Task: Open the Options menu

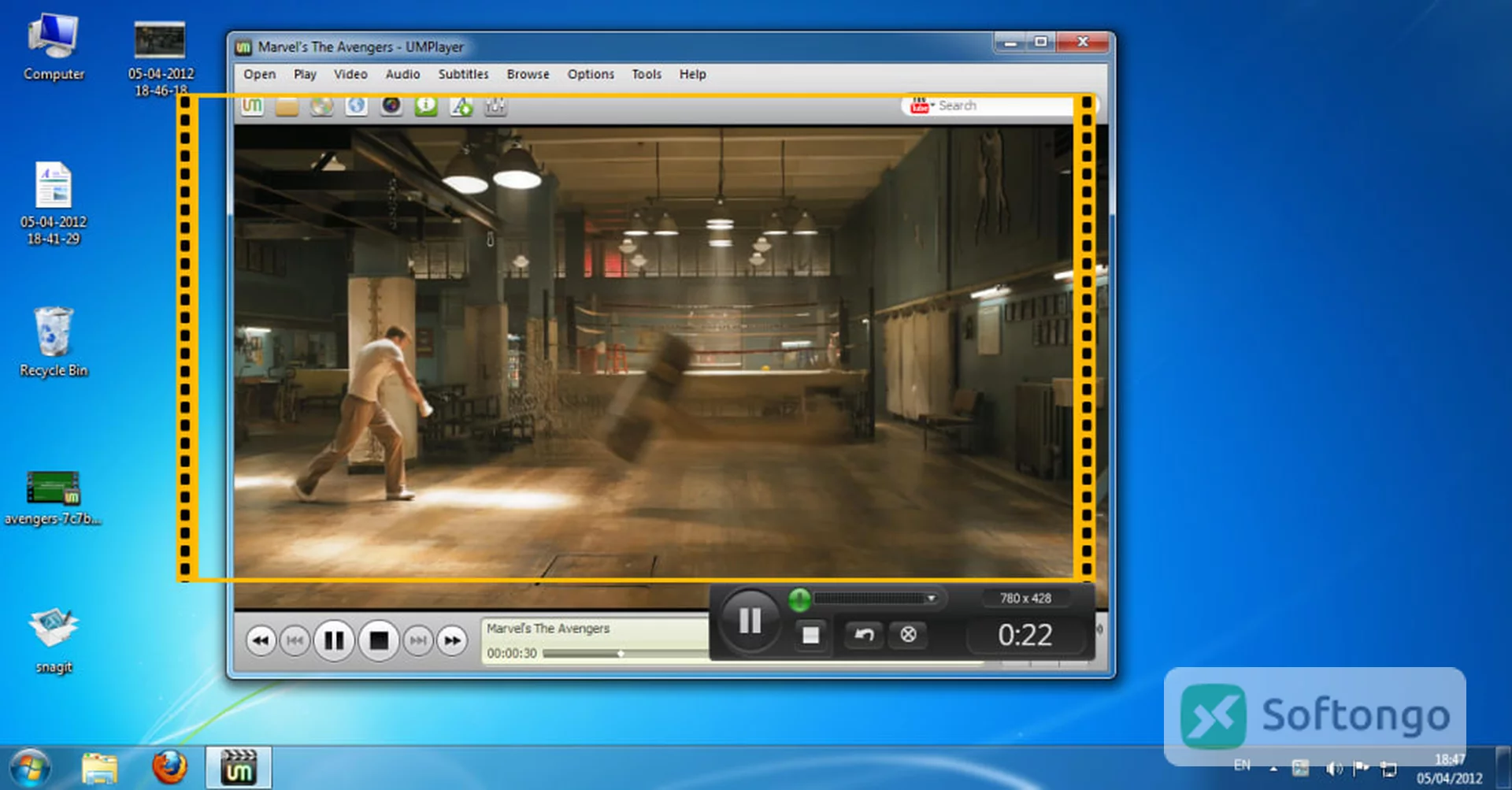Action: (591, 74)
